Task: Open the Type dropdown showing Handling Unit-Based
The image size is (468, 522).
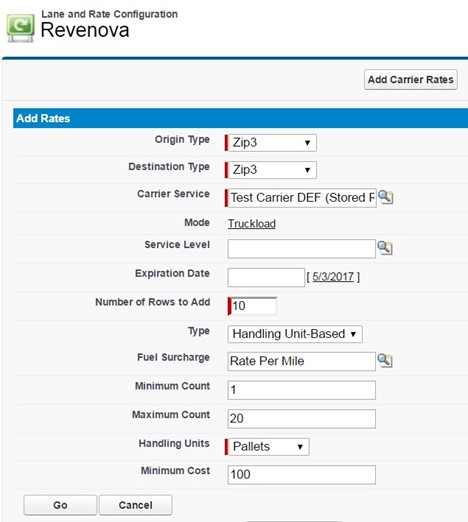Action: tap(295, 334)
